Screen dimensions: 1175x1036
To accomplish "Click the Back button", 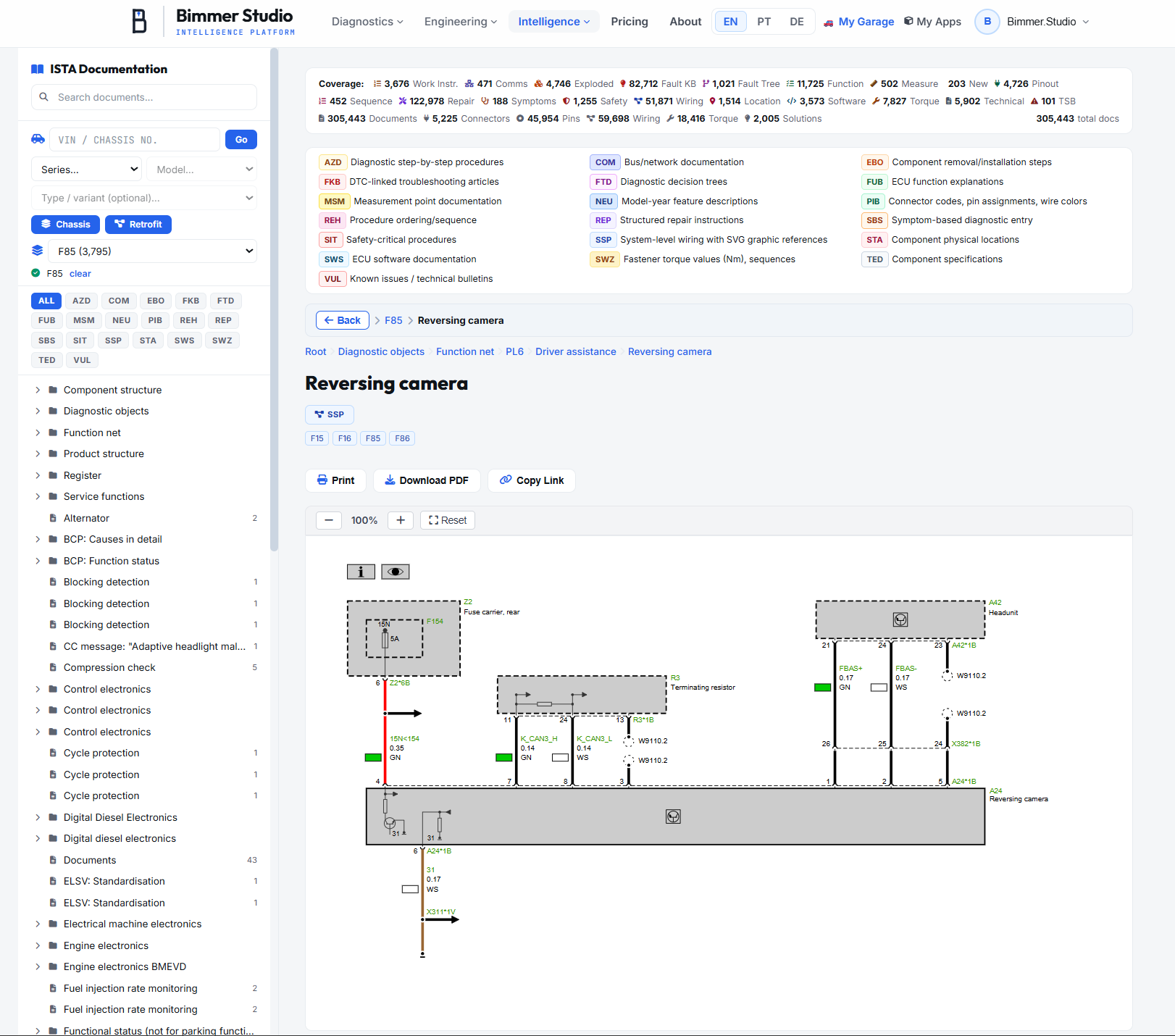I will coord(343,320).
